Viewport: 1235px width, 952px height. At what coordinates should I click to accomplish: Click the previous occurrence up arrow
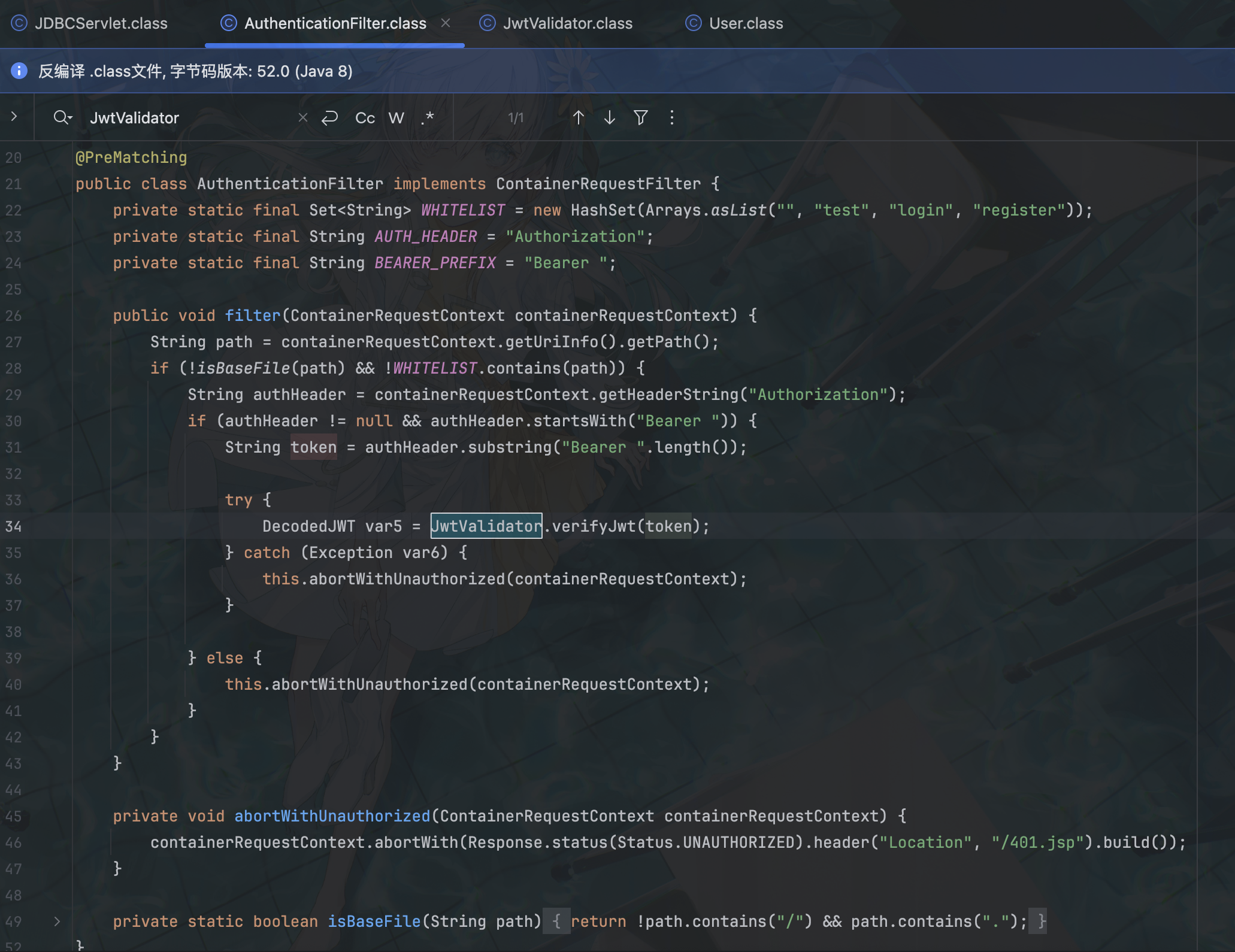pos(578,117)
